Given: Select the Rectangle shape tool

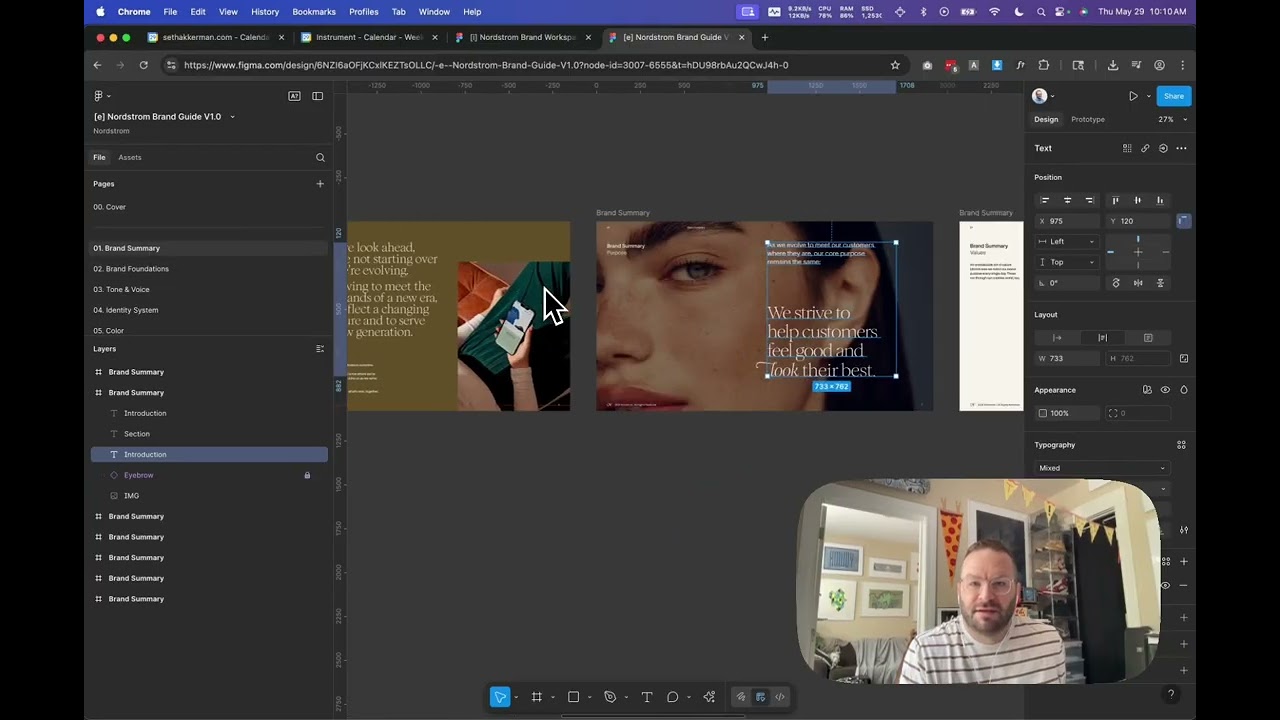Looking at the screenshot, I should tap(573, 697).
